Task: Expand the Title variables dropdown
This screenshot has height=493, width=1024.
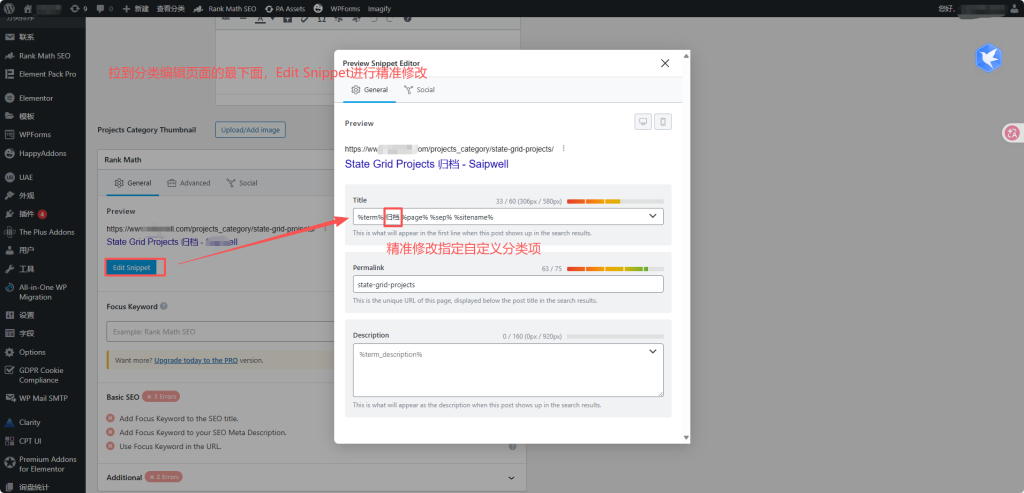Action: (653, 216)
